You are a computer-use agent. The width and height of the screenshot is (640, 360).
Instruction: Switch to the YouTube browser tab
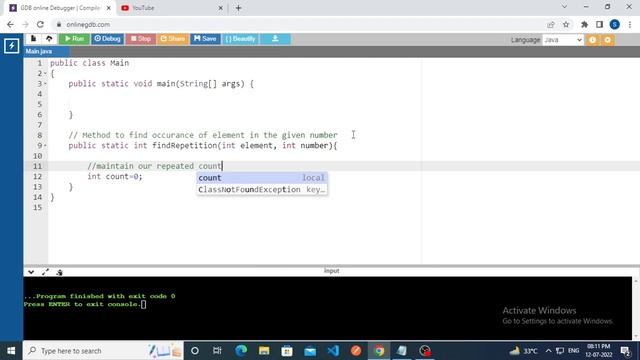[x=171, y=8]
